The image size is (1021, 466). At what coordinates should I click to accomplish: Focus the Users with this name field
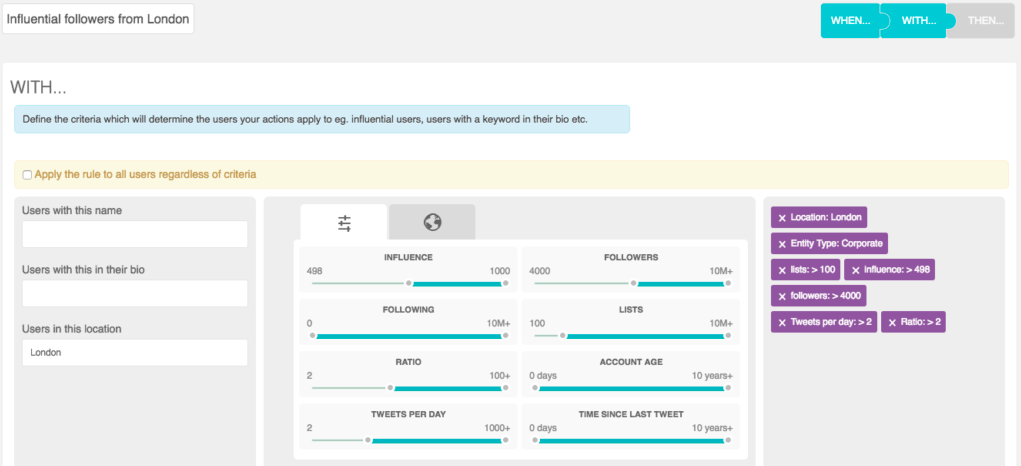tap(135, 234)
